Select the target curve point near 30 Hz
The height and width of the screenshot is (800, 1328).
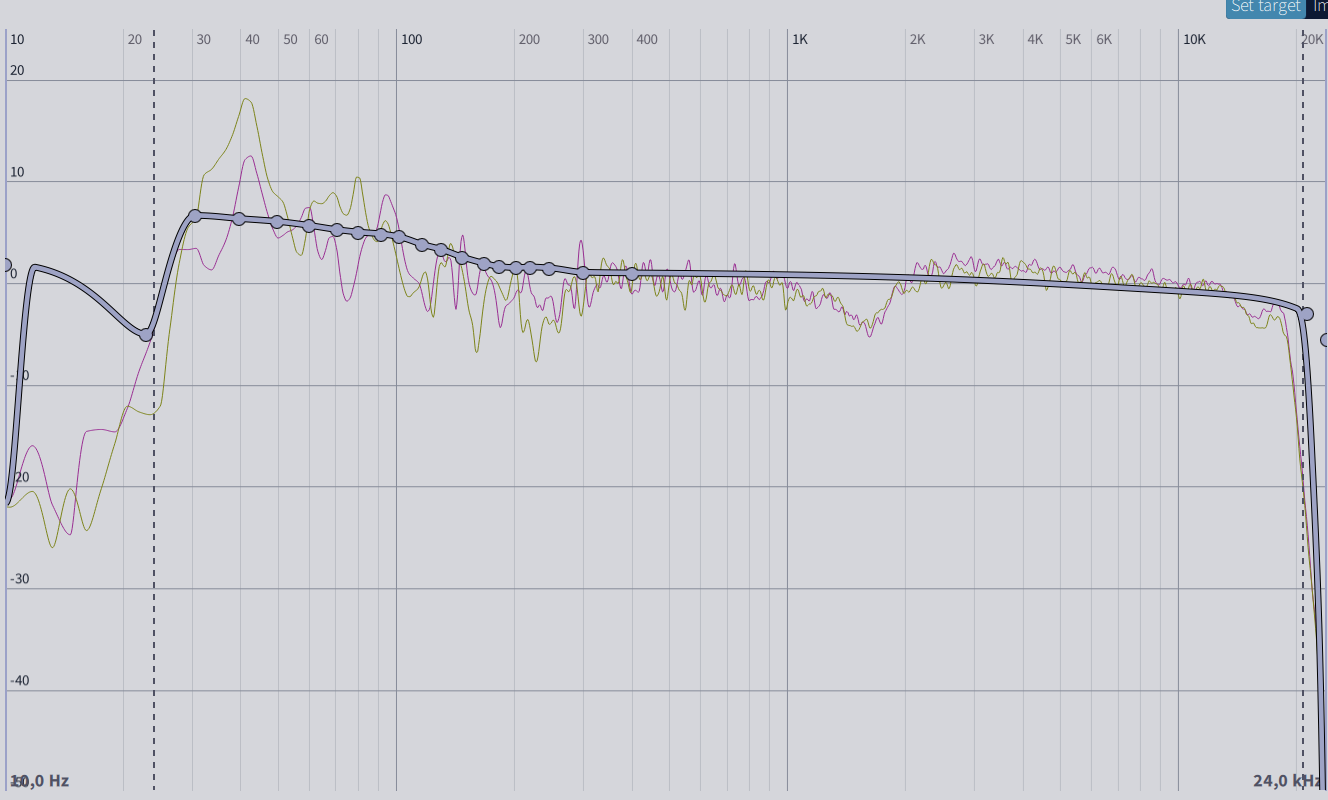[x=195, y=215]
